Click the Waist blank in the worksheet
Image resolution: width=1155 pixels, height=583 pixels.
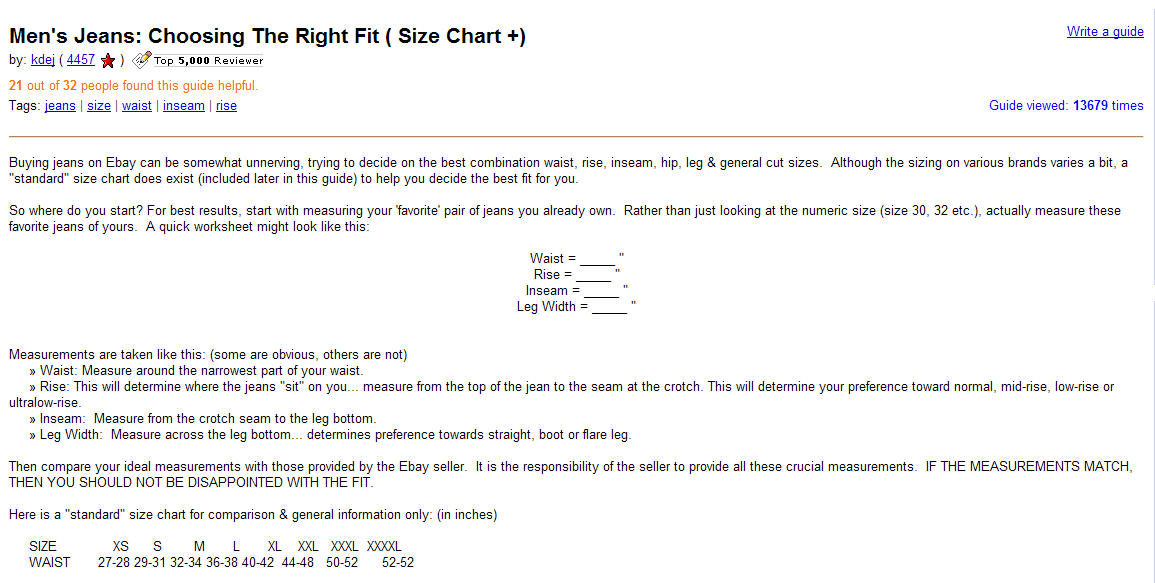(597, 258)
